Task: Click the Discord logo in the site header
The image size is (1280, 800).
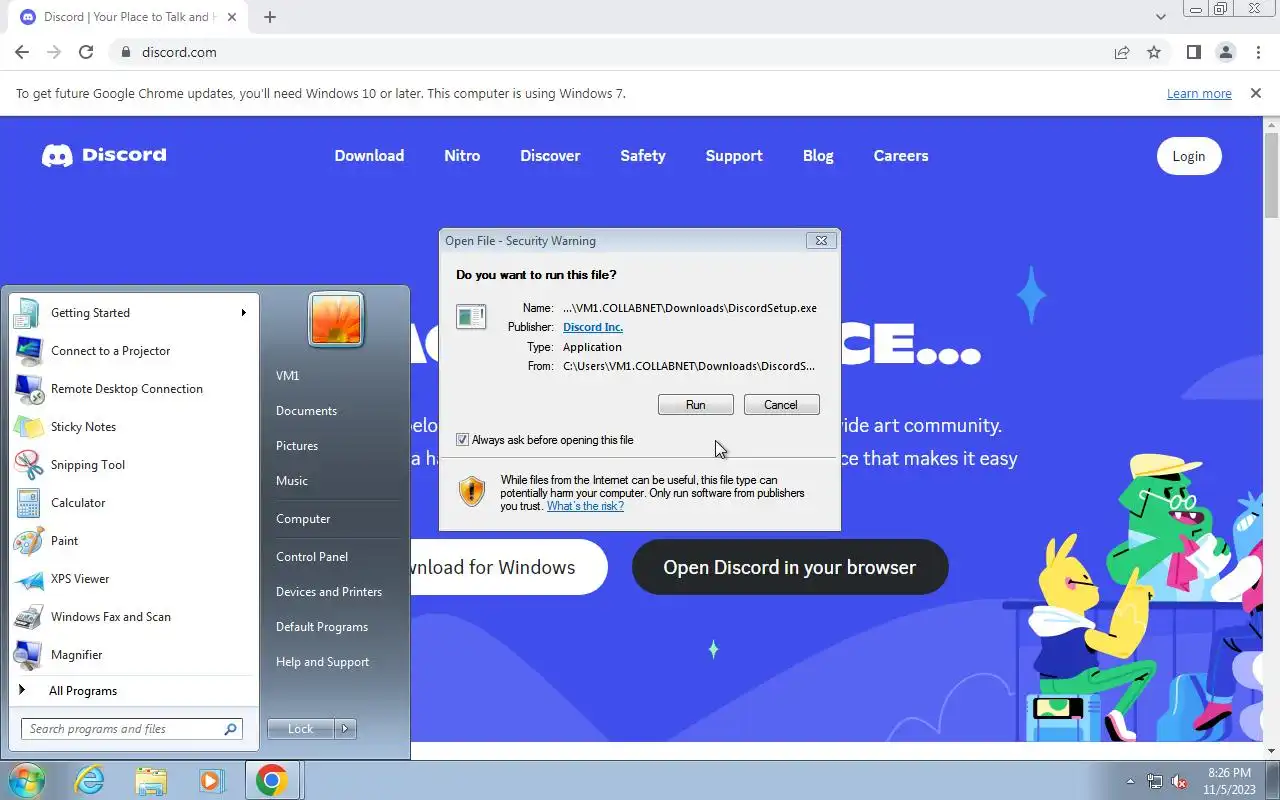Action: pyautogui.click(x=104, y=155)
